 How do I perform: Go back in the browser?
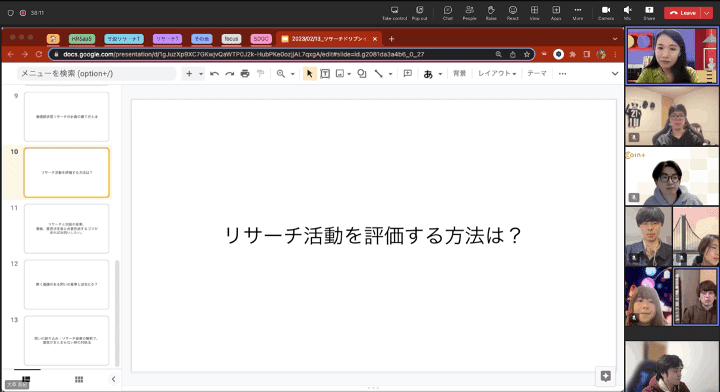pyautogui.click(x=11, y=54)
